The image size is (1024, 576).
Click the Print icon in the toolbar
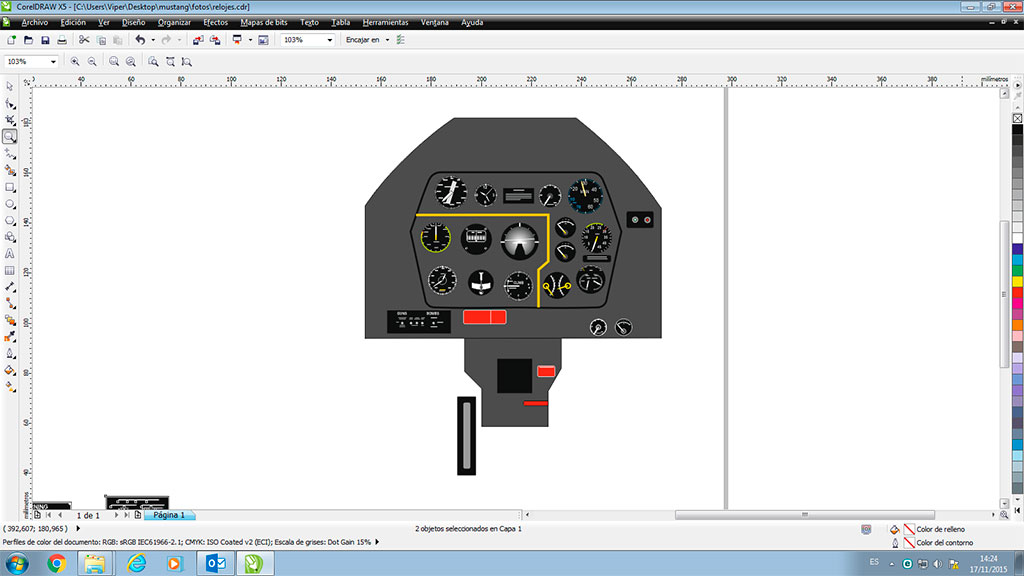coord(62,40)
